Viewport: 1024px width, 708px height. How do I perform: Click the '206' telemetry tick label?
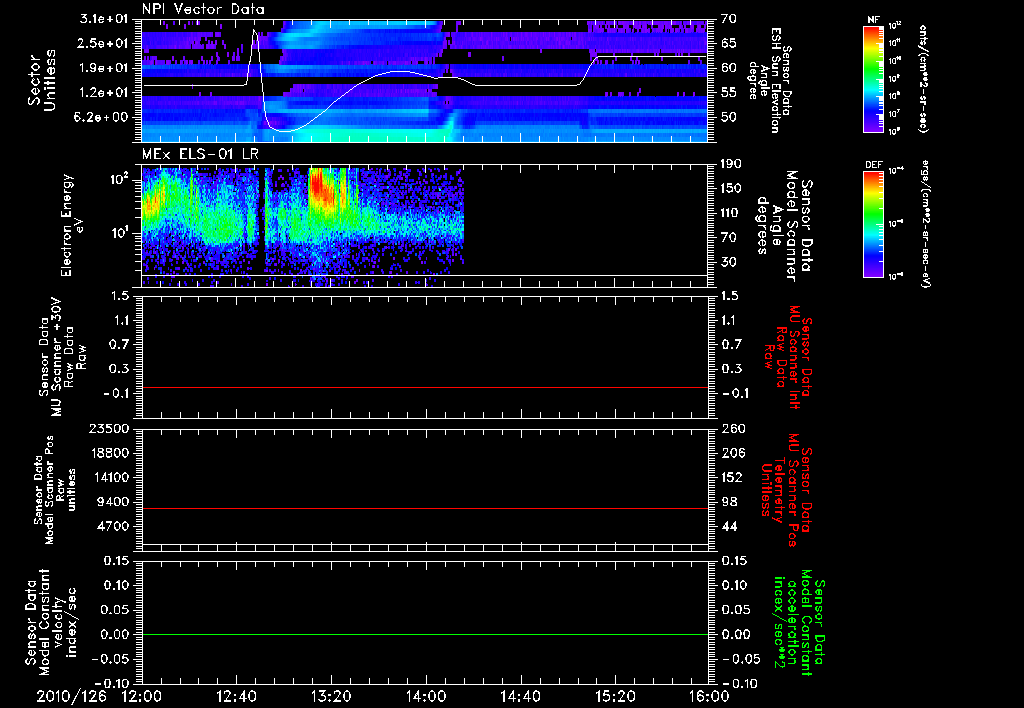733,453
